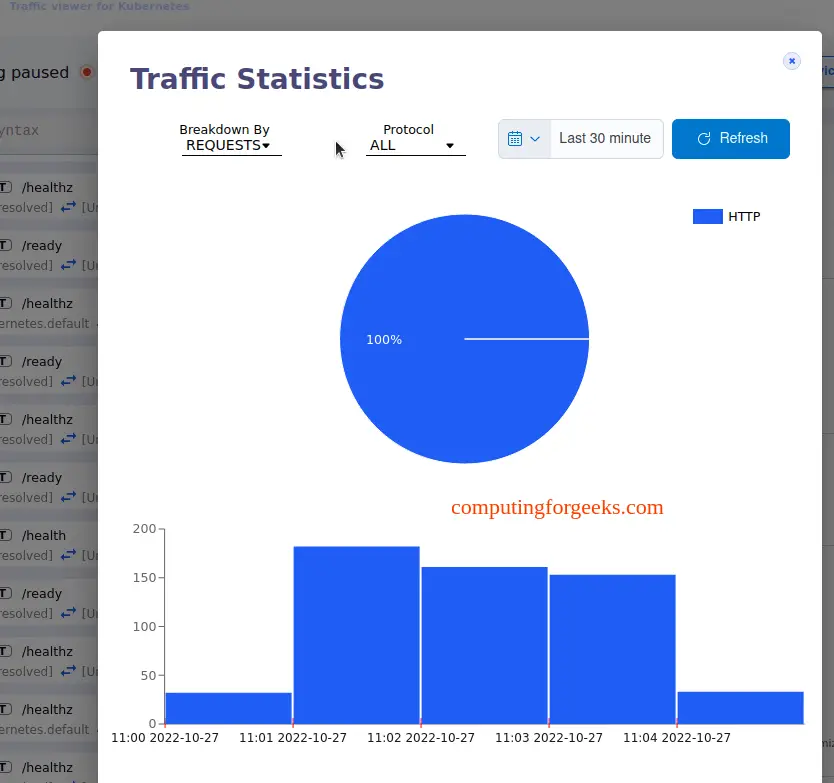Expand the time range chevron dropdown
834x783 pixels.
tap(535, 139)
